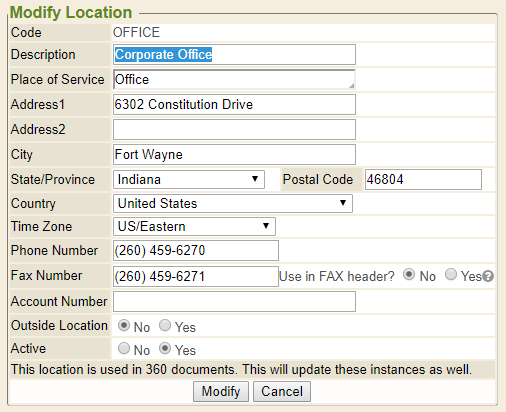
Task: Click the Modify button
Action: click(221, 391)
